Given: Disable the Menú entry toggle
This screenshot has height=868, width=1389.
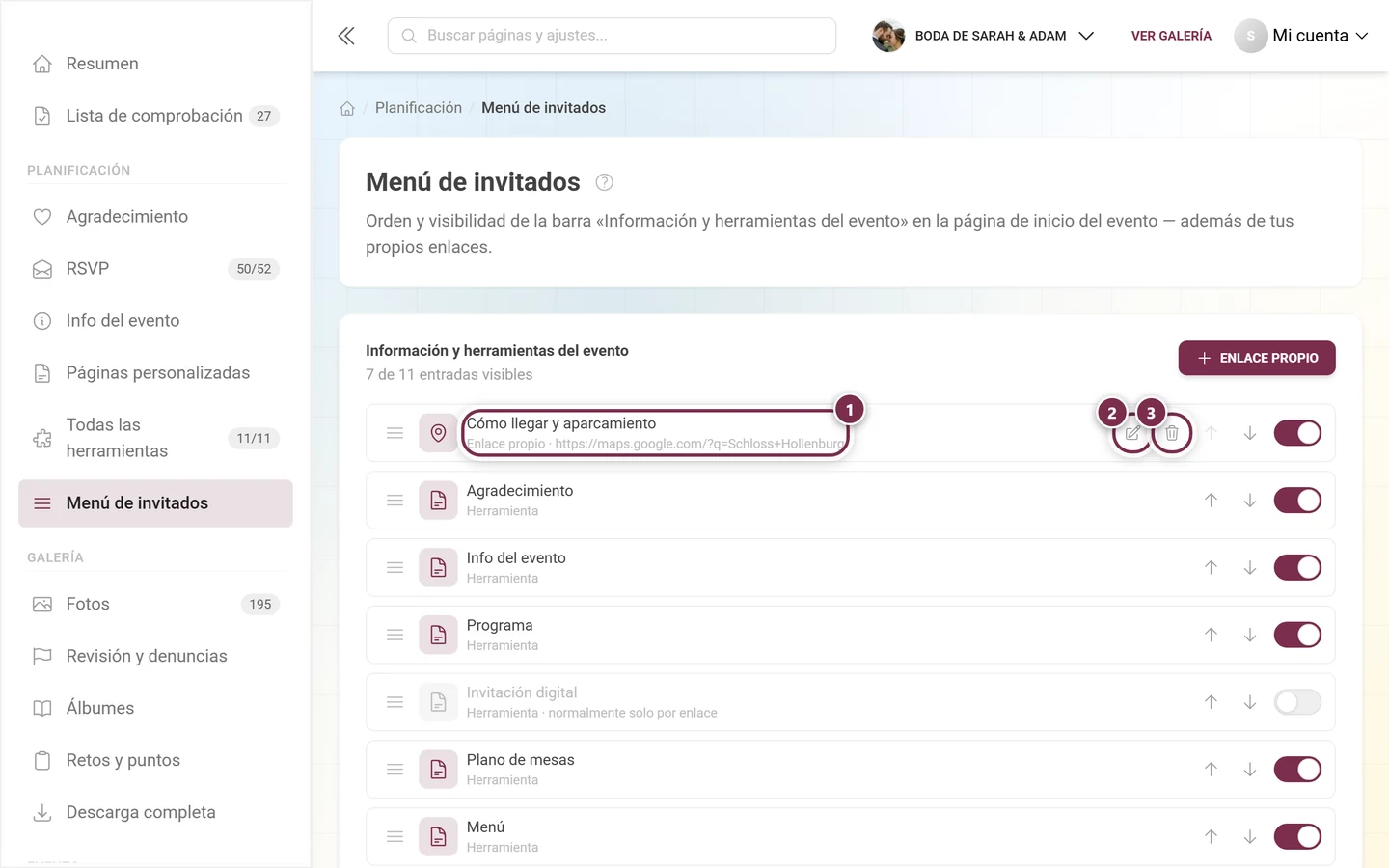Looking at the screenshot, I should point(1297,837).
